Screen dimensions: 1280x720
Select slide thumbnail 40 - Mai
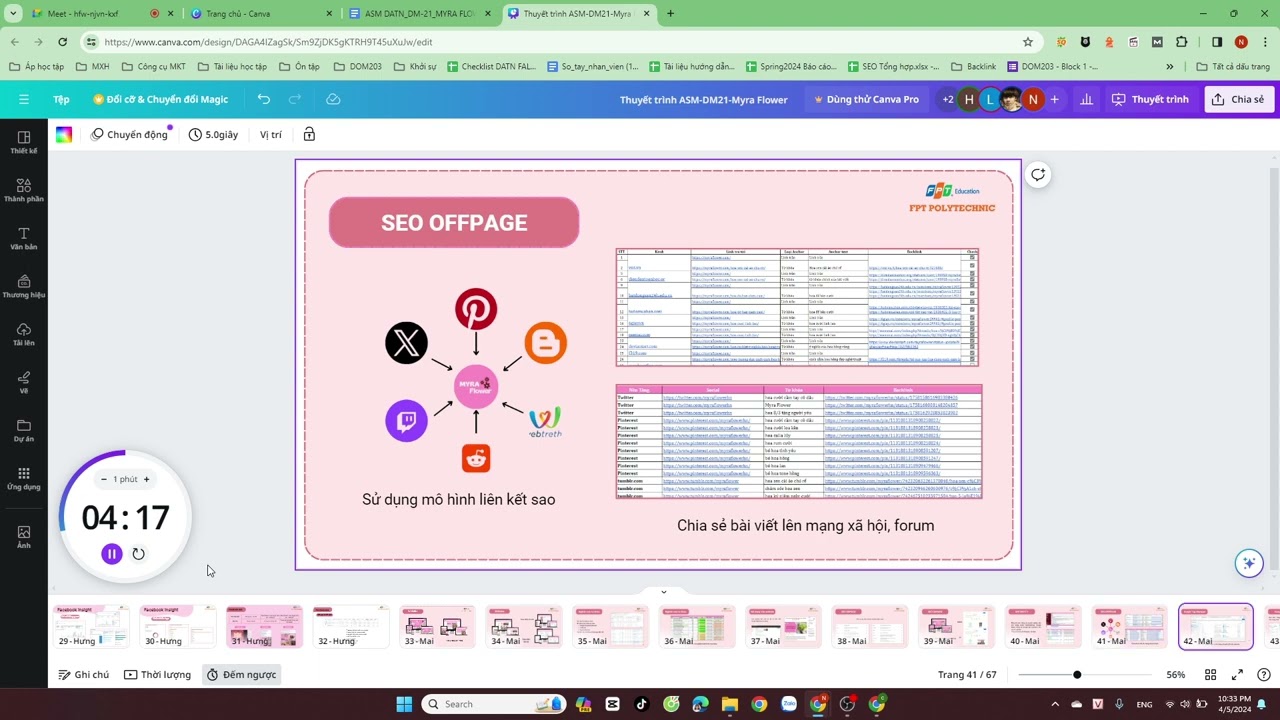[1043, 627]
